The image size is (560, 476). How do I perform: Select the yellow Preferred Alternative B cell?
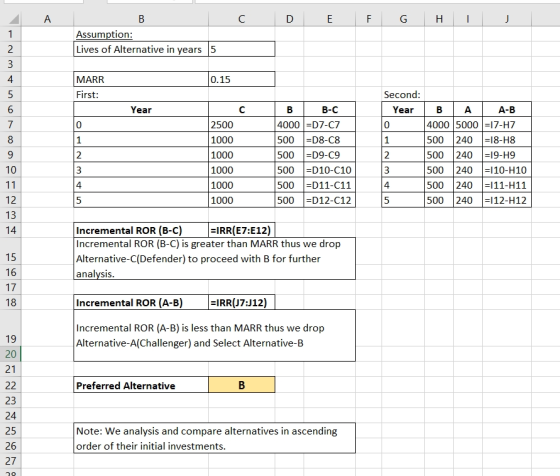(x=241, y=385)
